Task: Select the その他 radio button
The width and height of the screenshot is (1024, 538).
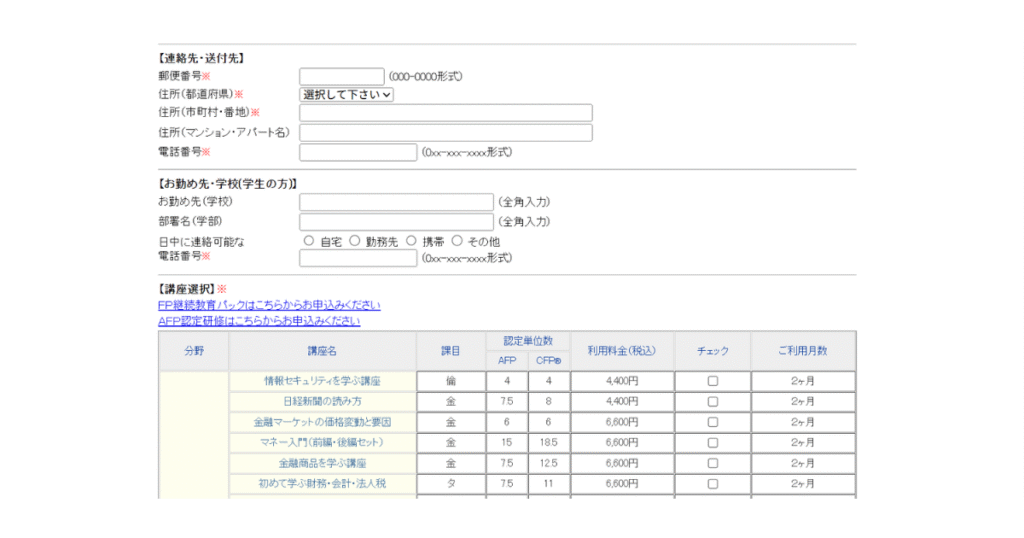Action: pyautogui.click(x=457, y=241)
